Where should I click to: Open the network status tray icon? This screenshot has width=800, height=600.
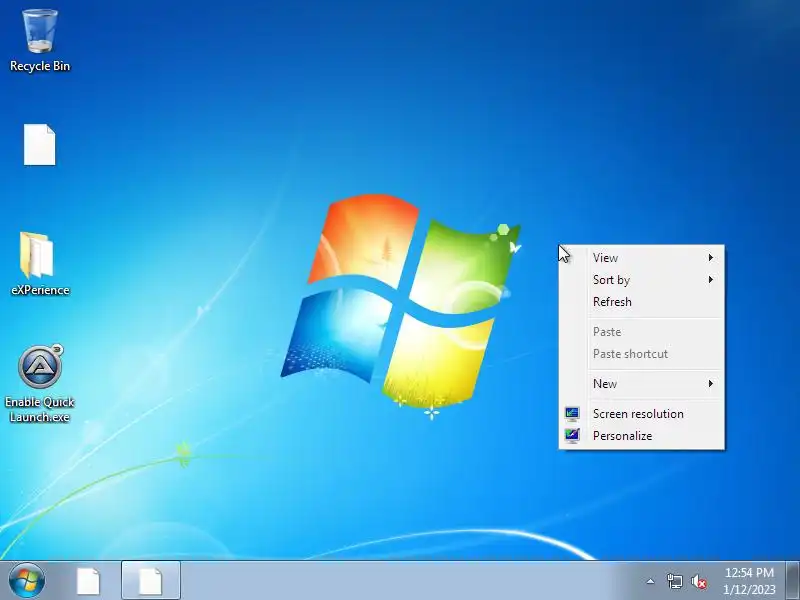pyautogui.click(x=674, y=581)
